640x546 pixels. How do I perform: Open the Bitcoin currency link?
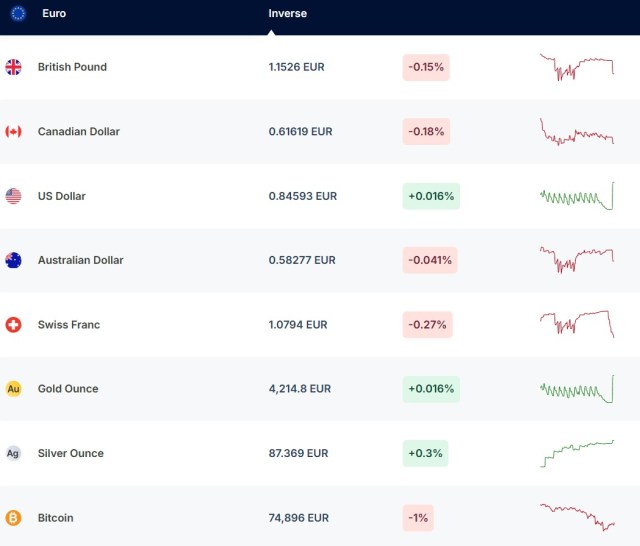click(x=55, y=518)
